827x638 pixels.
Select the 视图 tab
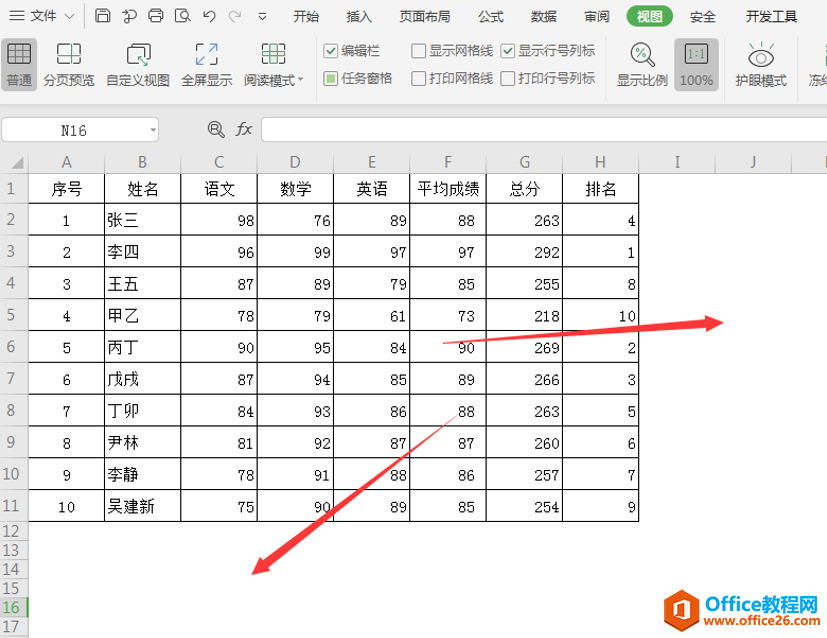click(x=649, y=17)
